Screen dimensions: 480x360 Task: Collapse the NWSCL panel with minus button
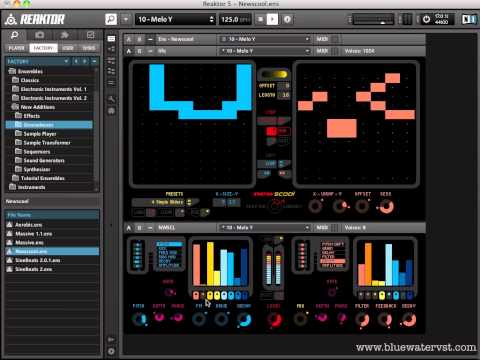(x=150, y=228)
